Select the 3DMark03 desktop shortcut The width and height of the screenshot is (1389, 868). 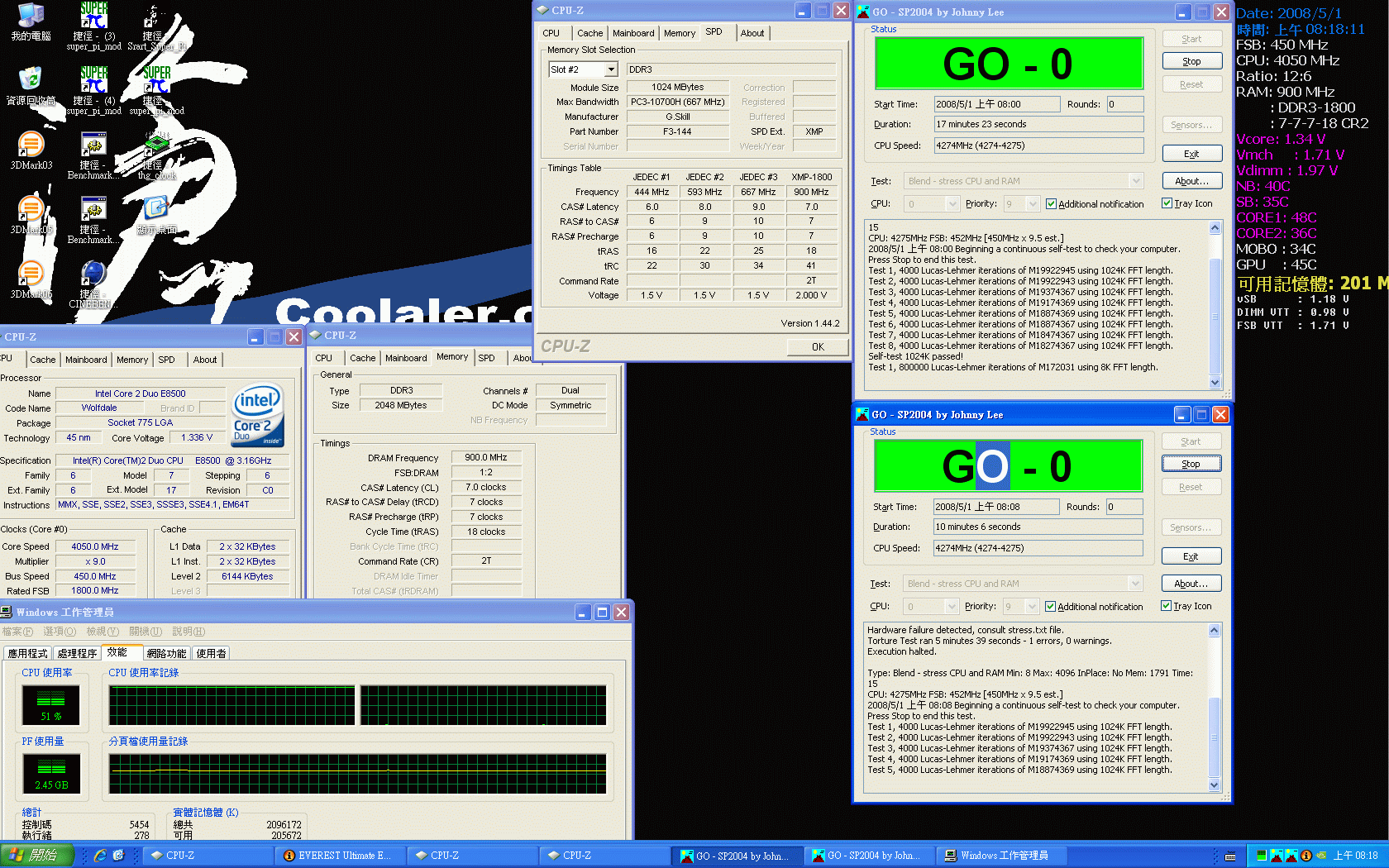tap(31, 144)
